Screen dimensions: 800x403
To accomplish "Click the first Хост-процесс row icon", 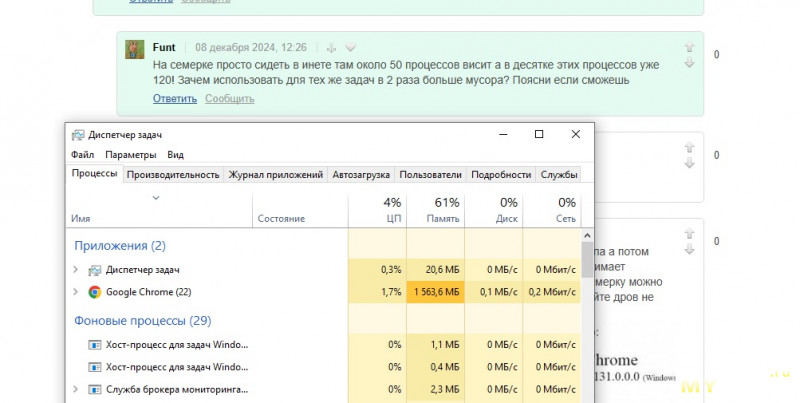I will pos(94,345).
